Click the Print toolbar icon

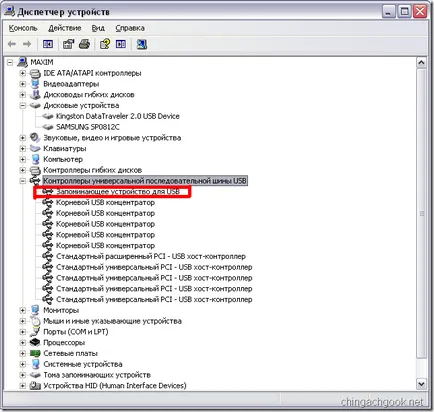[84, 44]
